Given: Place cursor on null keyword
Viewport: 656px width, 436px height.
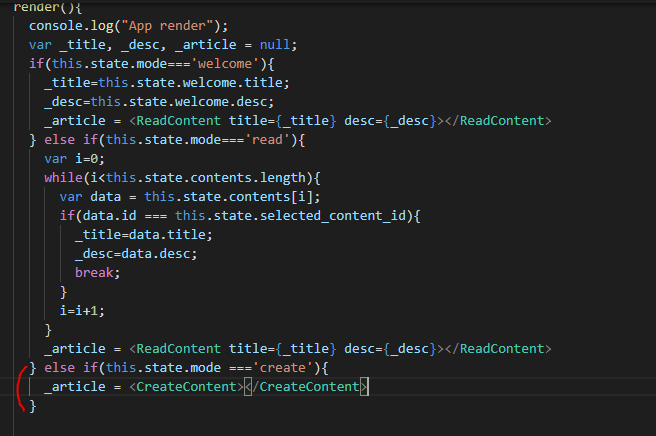Looking at the screenshot, I should click(x=274, y=45).
